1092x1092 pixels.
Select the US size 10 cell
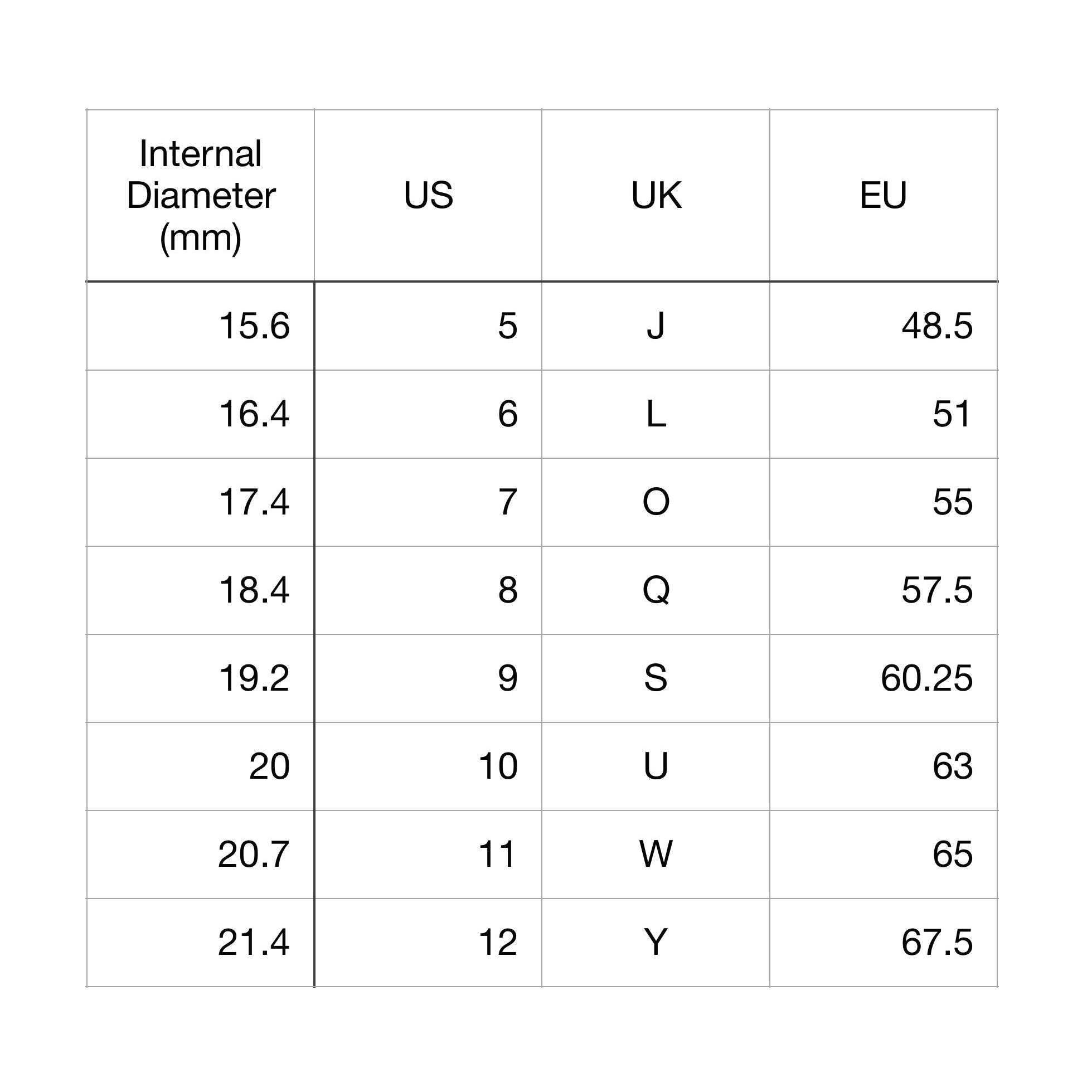(x=497, y=766)
